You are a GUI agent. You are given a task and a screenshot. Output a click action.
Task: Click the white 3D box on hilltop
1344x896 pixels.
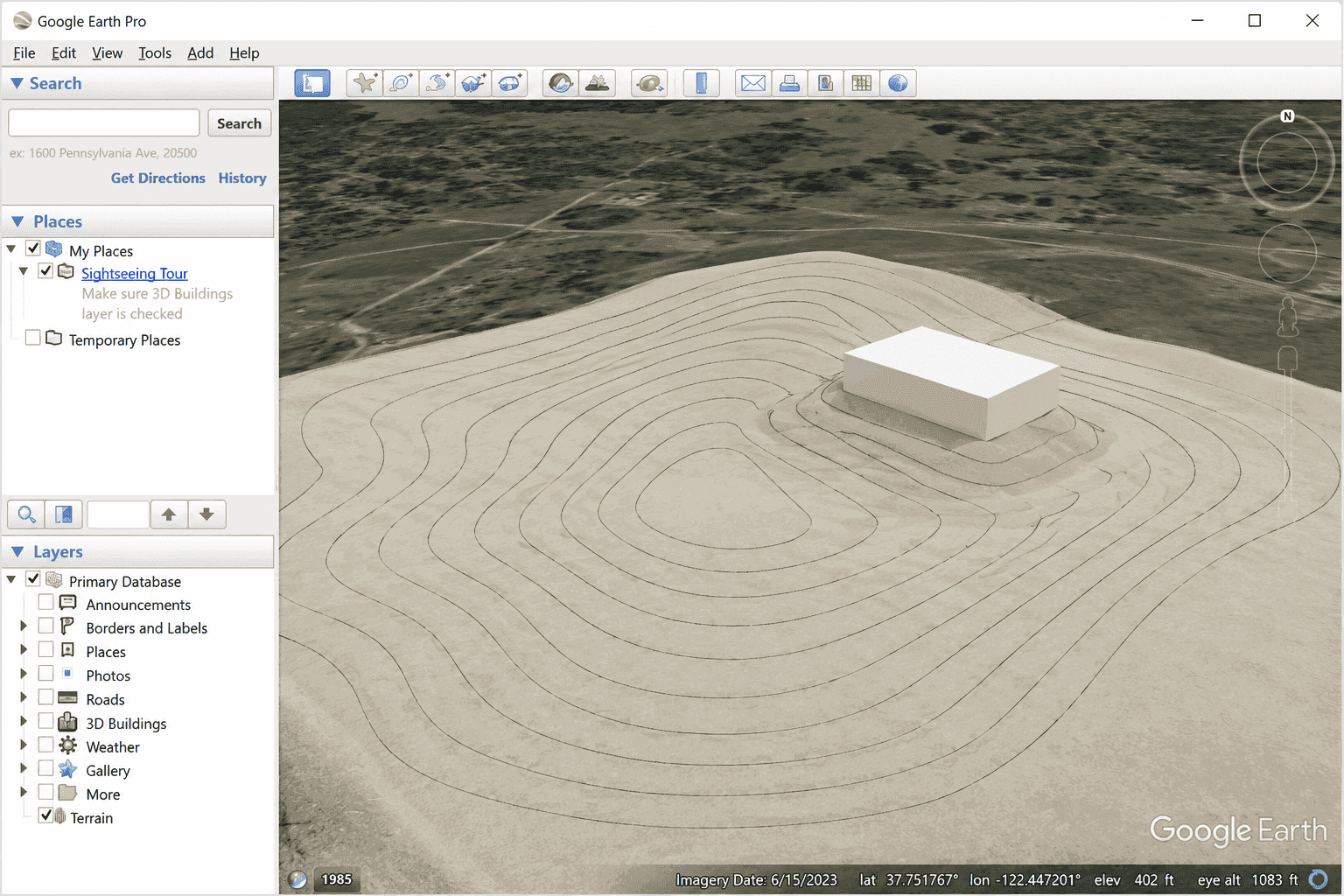952,382
